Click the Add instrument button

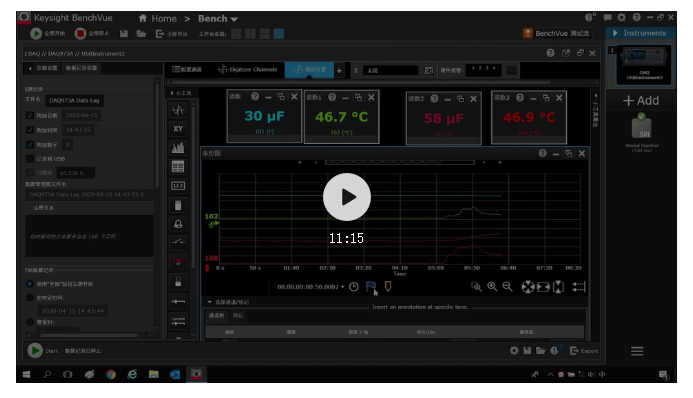coord(641,101)
